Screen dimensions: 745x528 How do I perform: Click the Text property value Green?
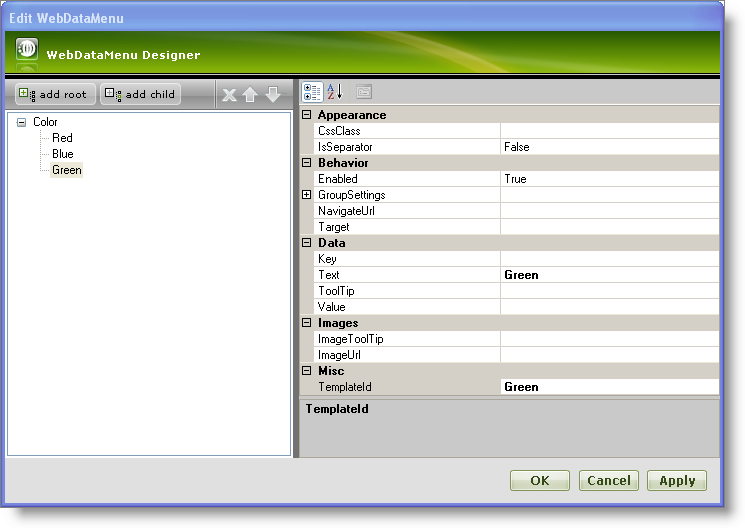[x=608, y=275]
